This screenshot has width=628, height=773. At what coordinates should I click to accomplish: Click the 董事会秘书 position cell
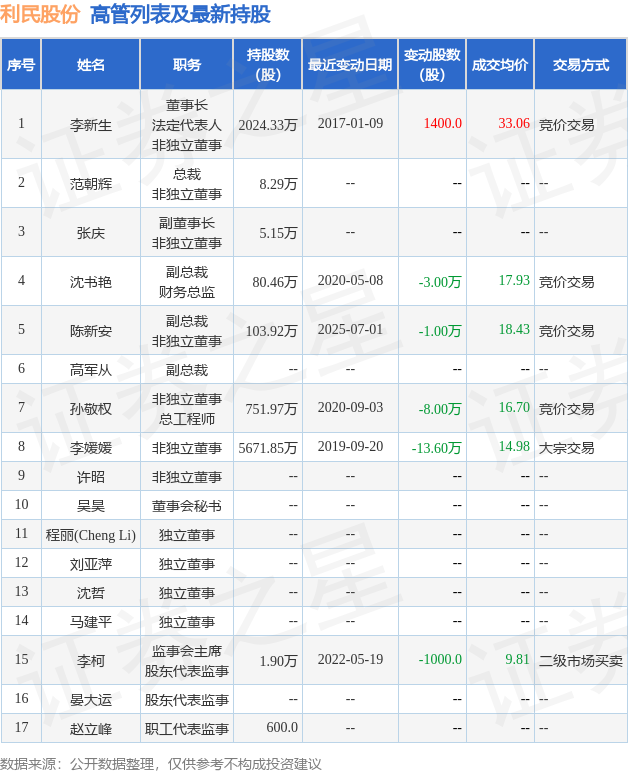point(186,506)
